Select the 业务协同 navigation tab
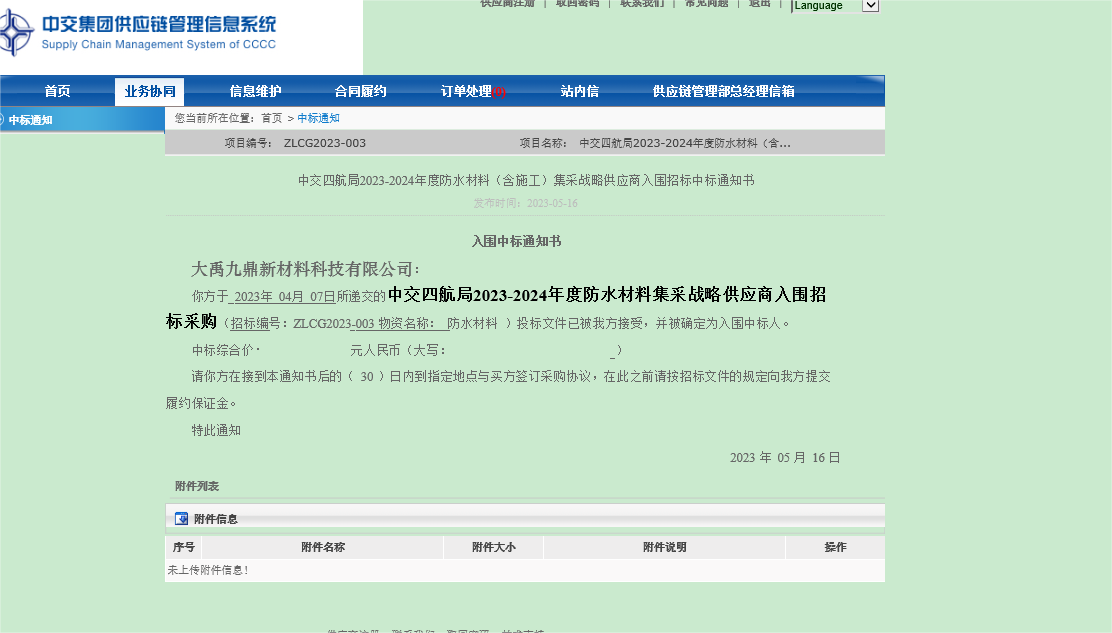 tap(150, 91)
